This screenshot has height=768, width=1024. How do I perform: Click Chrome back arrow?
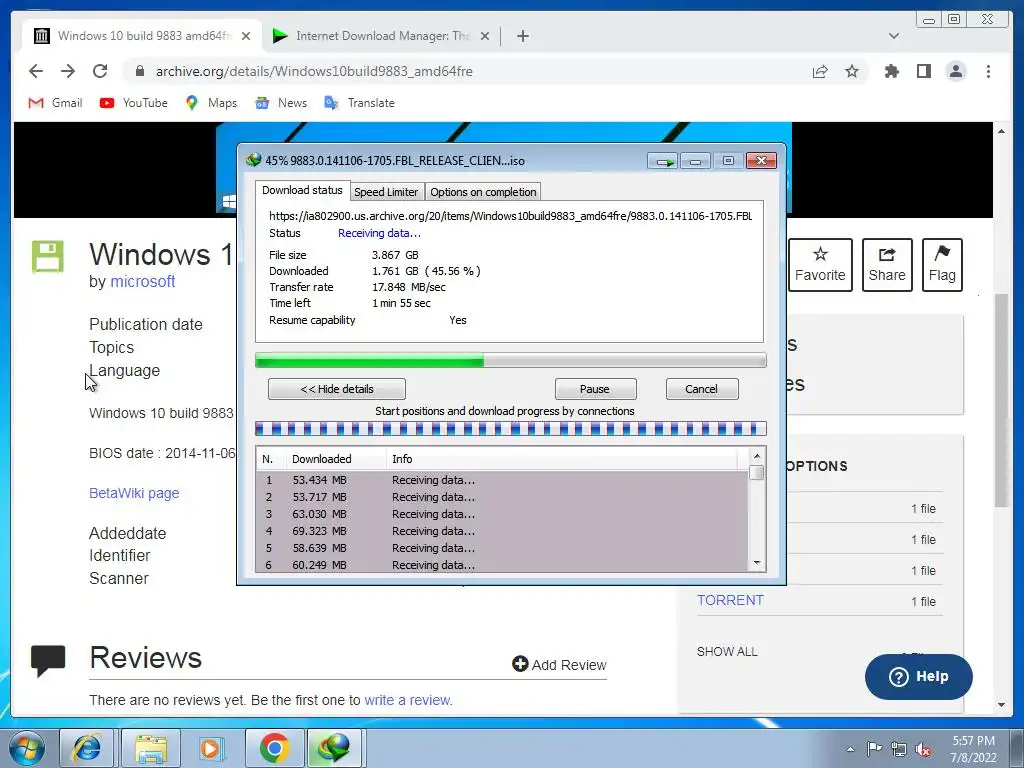click(36, 71)
